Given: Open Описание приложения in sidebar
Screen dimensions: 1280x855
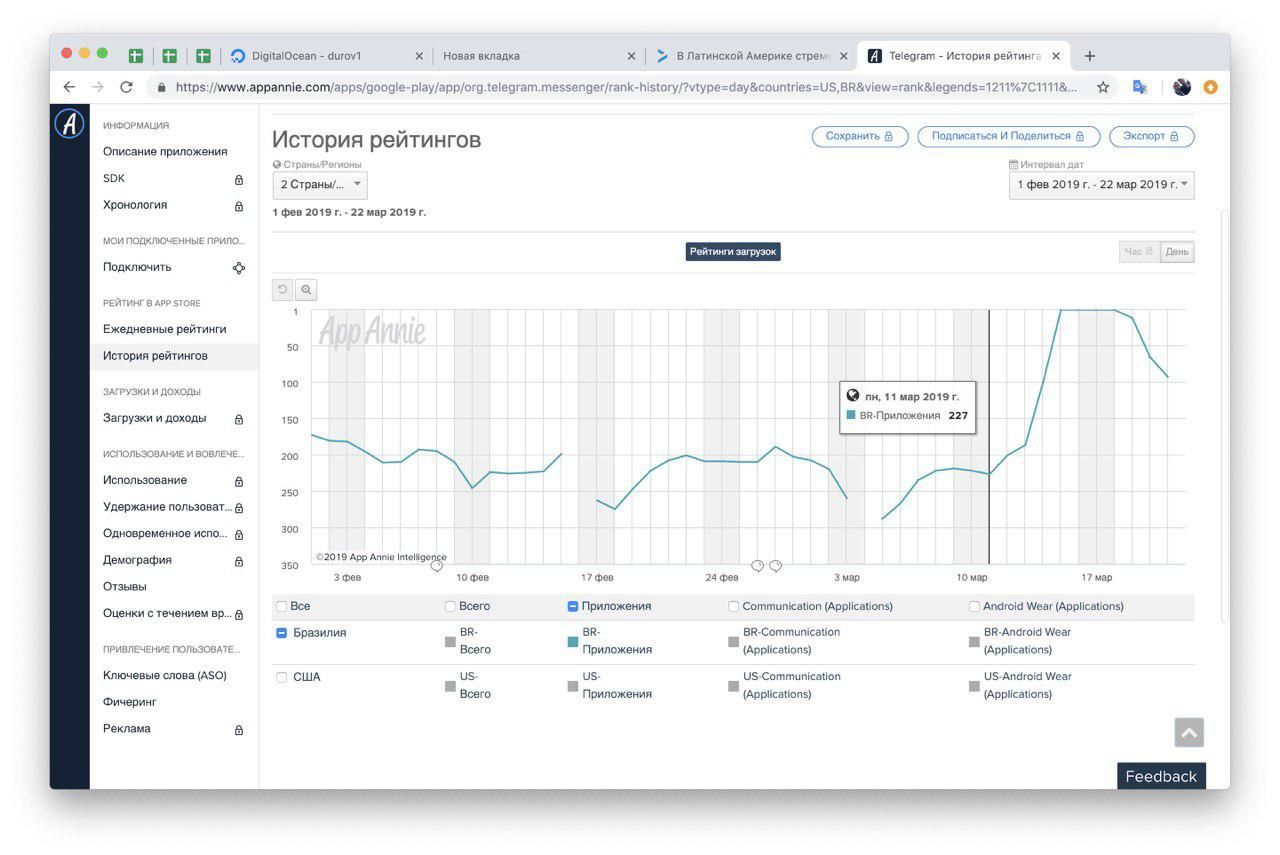Looking at the screenshot, I should point(165,152).
